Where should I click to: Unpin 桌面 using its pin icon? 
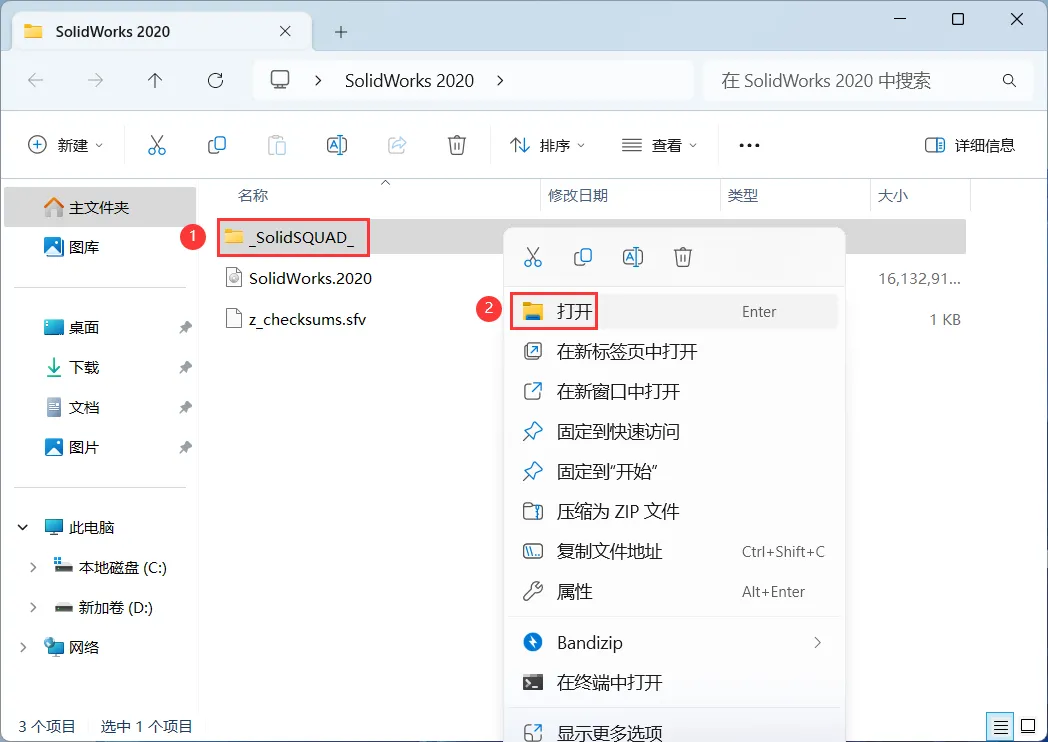click(x=185, y=328)
